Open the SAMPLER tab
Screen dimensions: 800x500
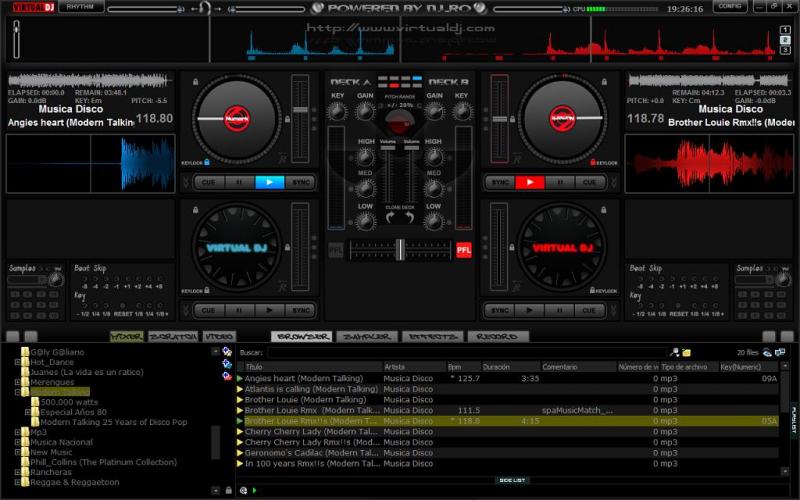[367, 337]
